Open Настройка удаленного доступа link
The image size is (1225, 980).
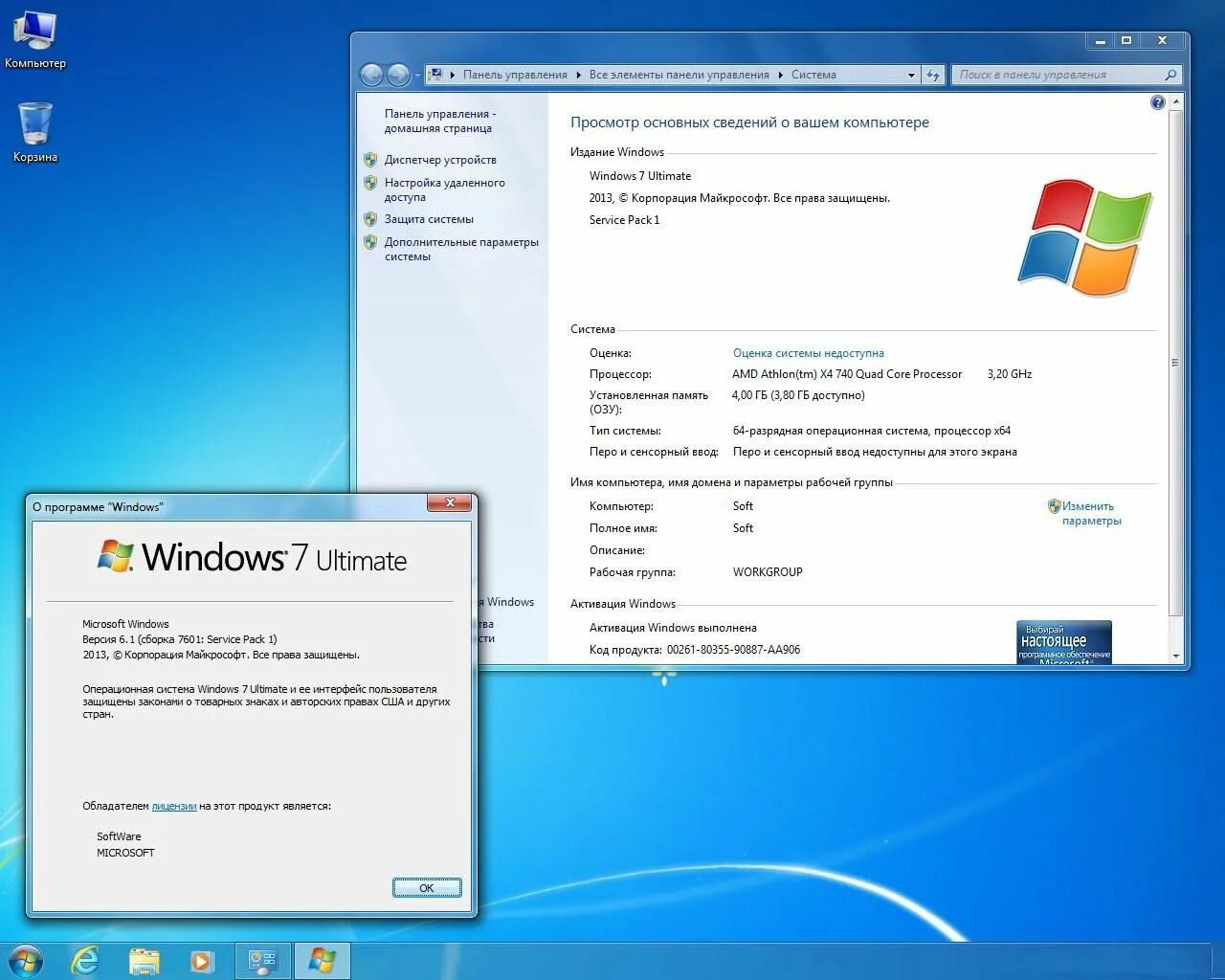(444, 189)
